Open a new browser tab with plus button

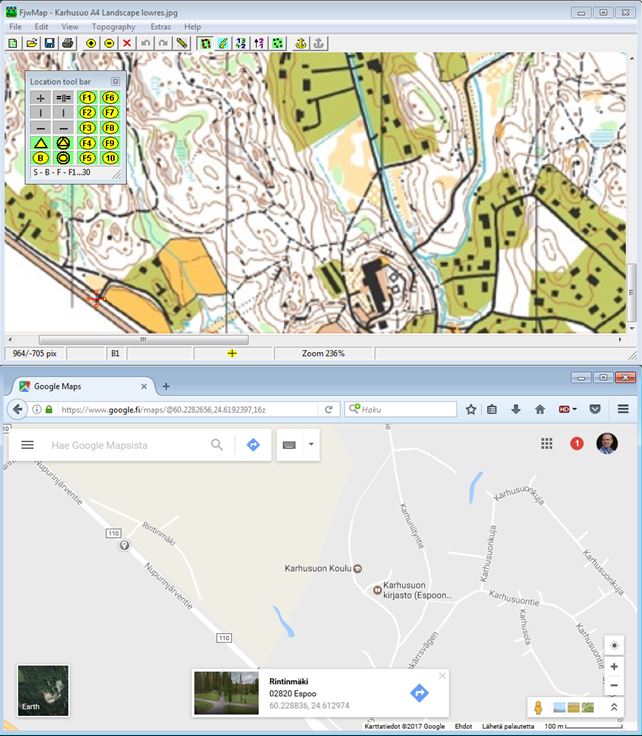[x=166, y=386]
